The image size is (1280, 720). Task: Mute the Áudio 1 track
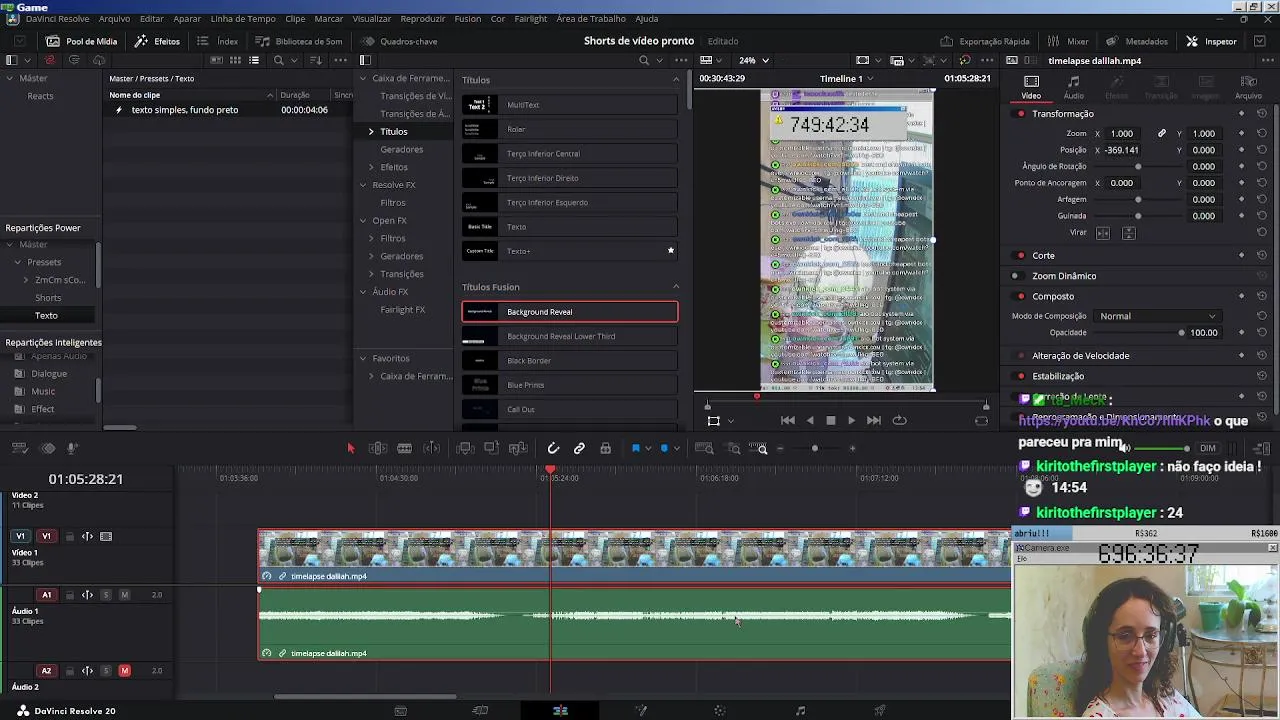(124, 595)
